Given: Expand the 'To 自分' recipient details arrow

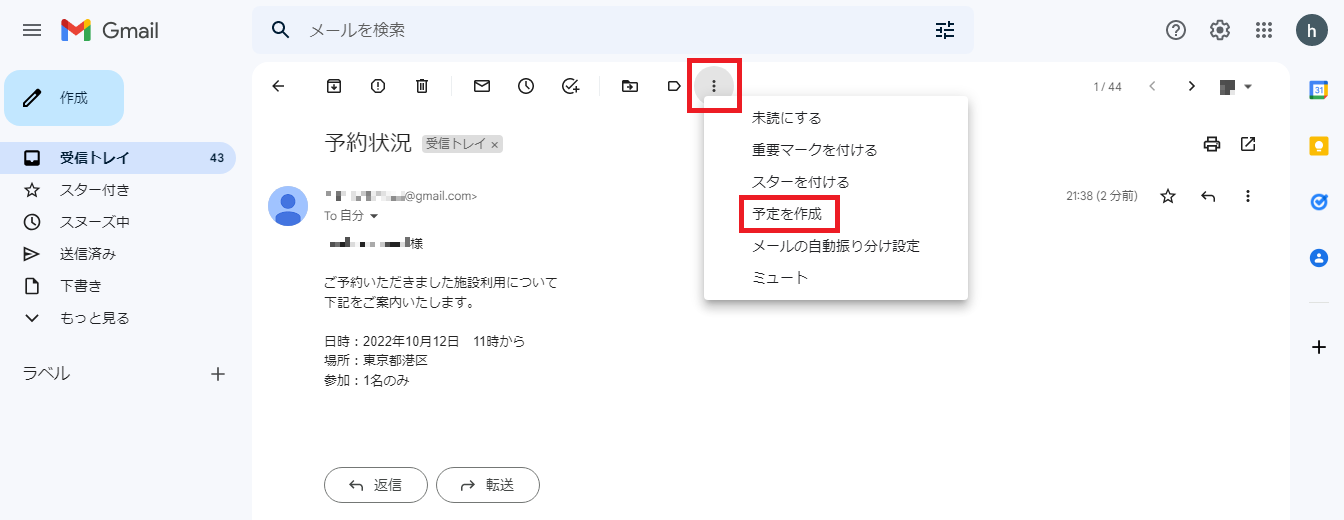Looking at the screenshot, I should 375,216.
